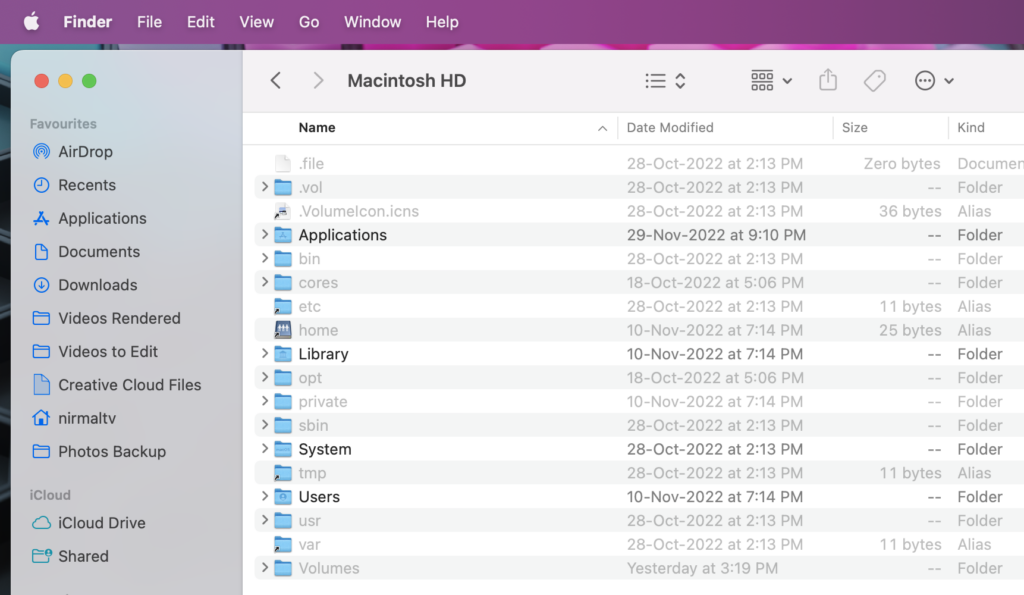Viewport: 1024px width, 595px height.
Task: Sort by Date Modified column header
Action: tap(670, 127)
